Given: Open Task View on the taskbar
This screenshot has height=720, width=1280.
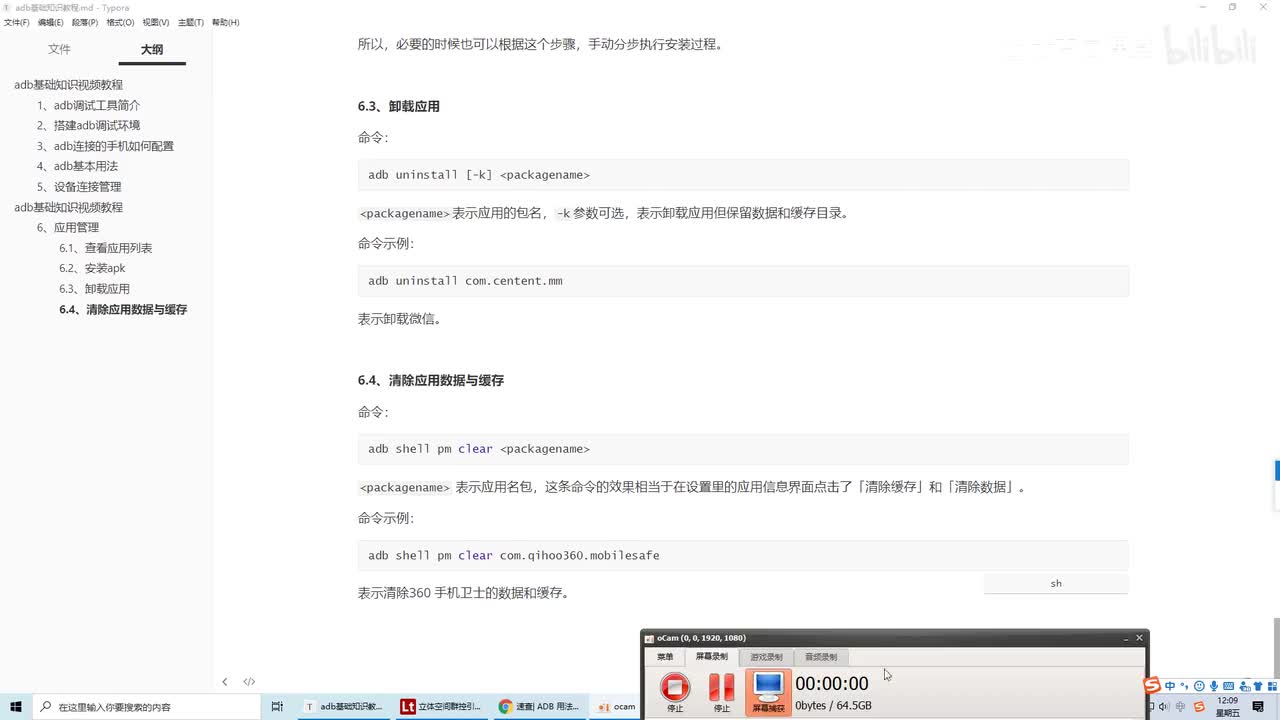Looking at the screenshot, I should point(277,706).
